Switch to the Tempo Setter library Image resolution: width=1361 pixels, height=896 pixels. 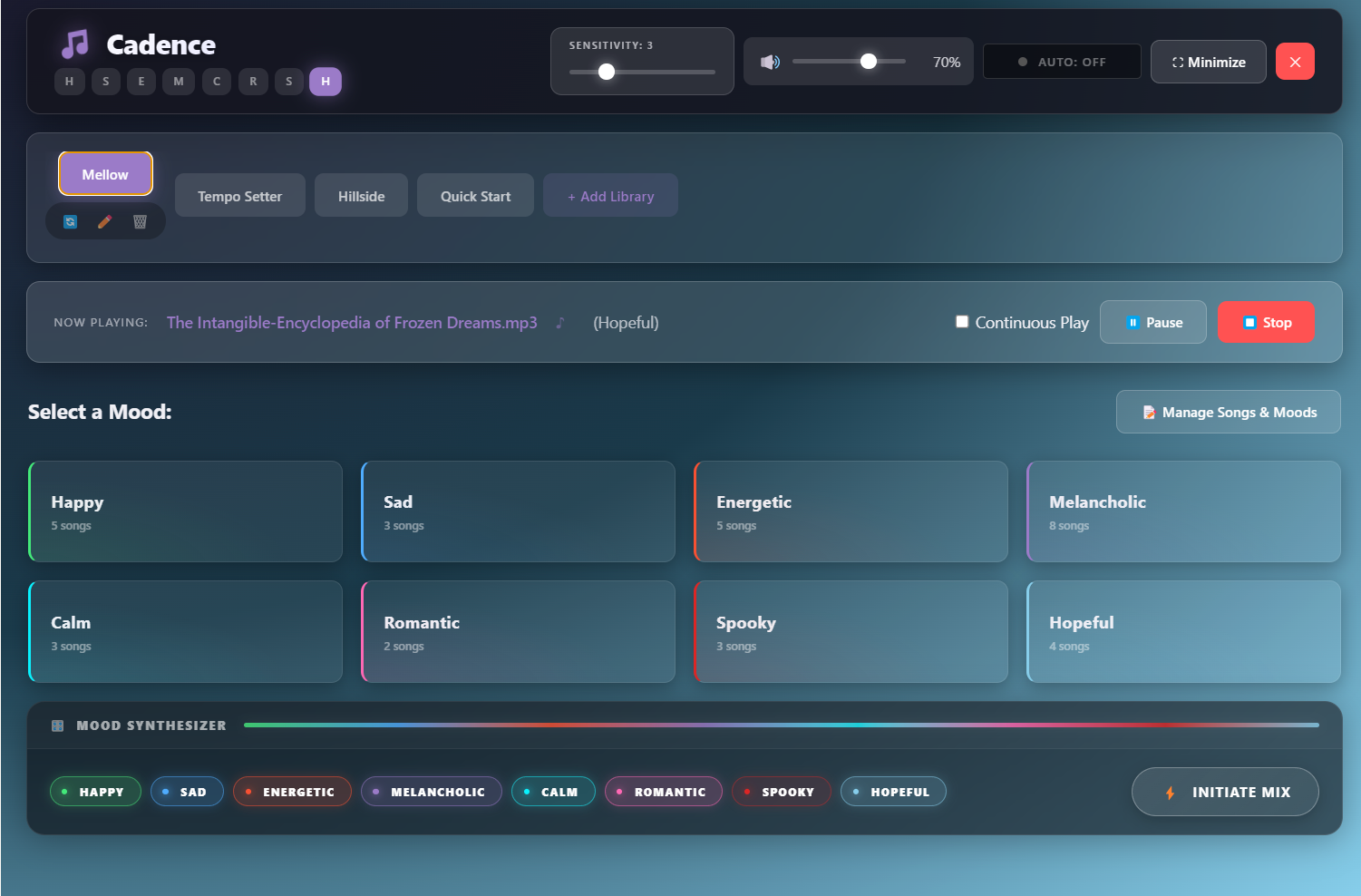pyautogui.click(x=240, y=196)
